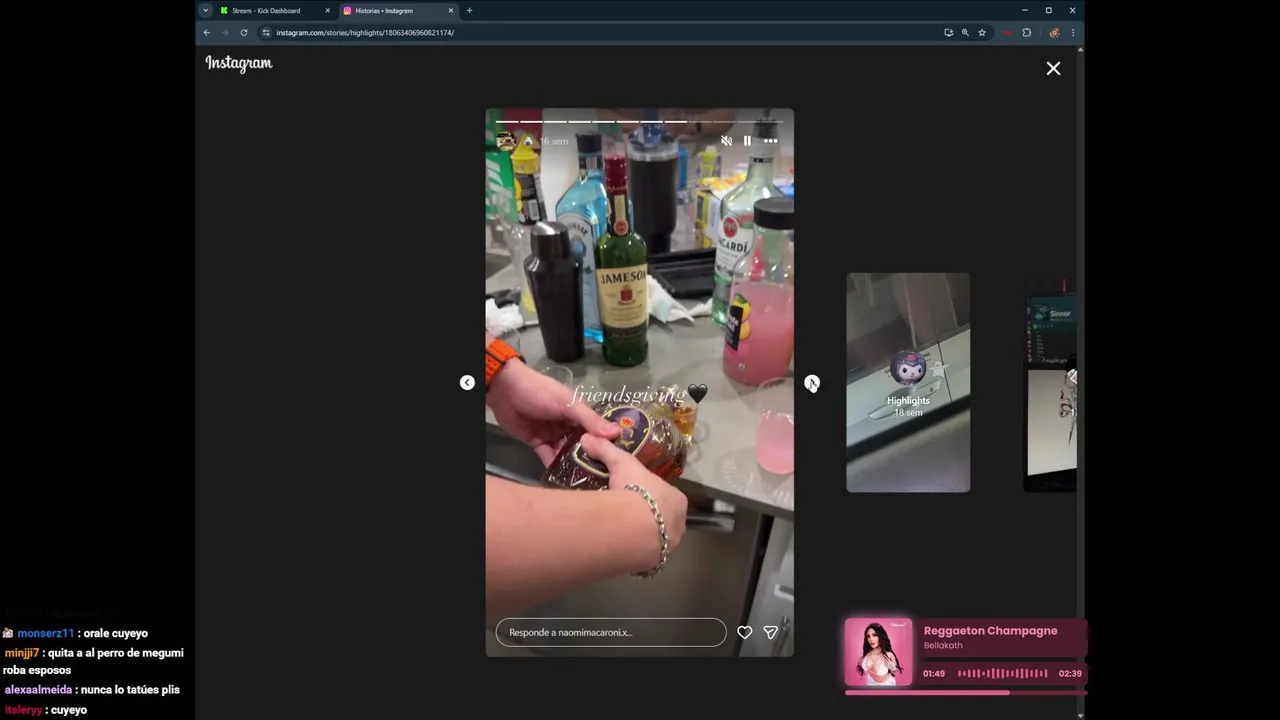Screen dimensions: 1280x720
Task: Reload the Instagram page
Action: click(x=243, y=33)
